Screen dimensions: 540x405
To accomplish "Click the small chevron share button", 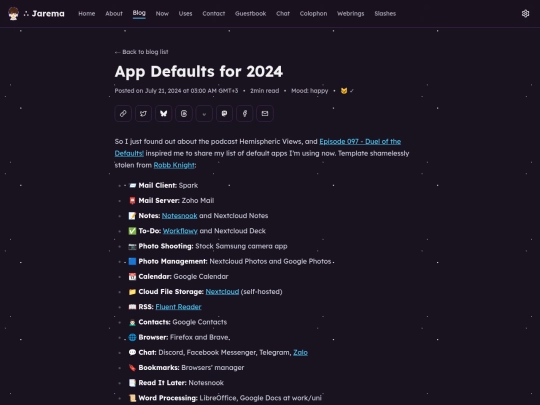I will coord(204,113).
